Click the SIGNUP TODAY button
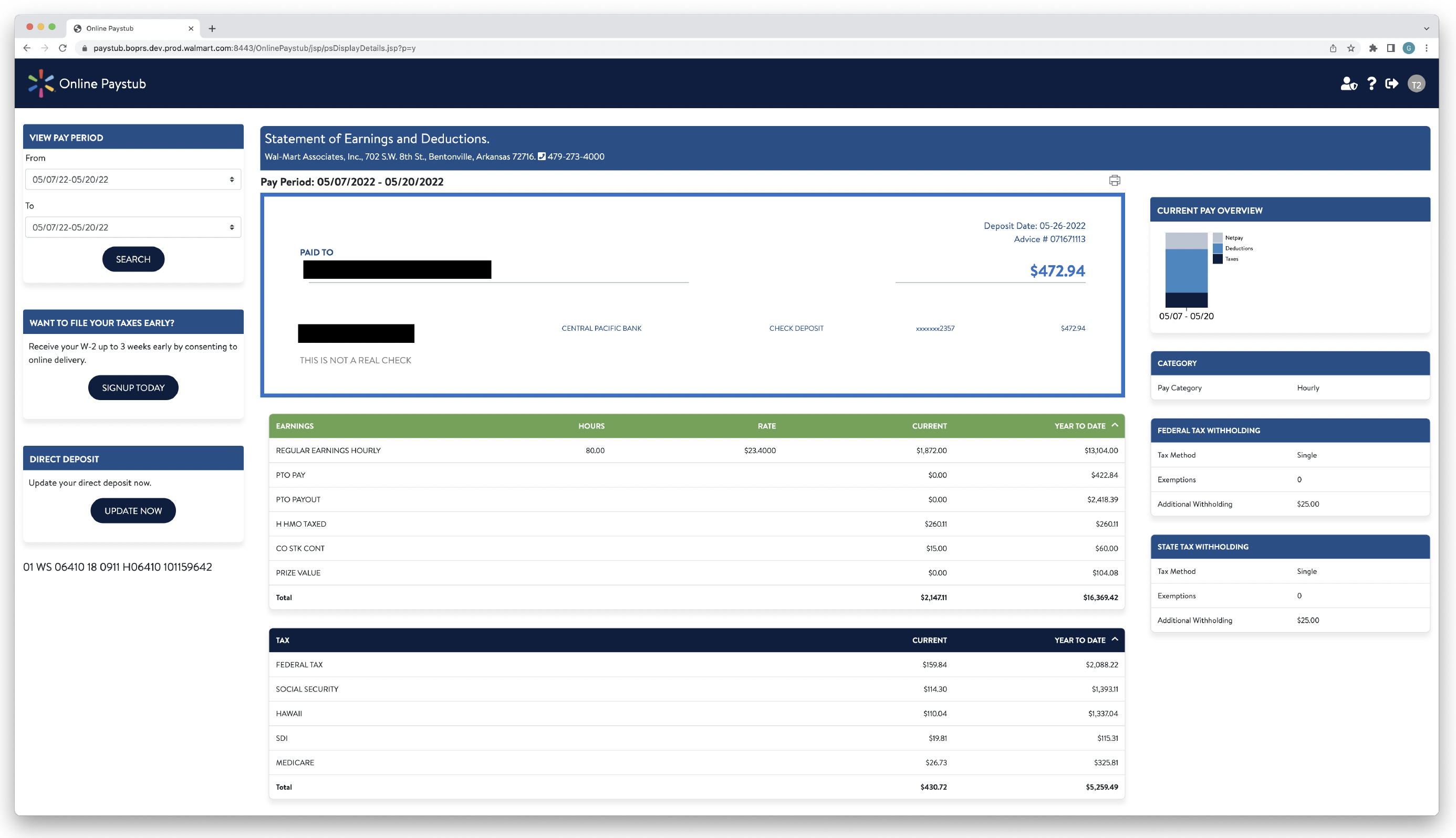Viewport: 1456px width, 838px height. coord(133,388)
